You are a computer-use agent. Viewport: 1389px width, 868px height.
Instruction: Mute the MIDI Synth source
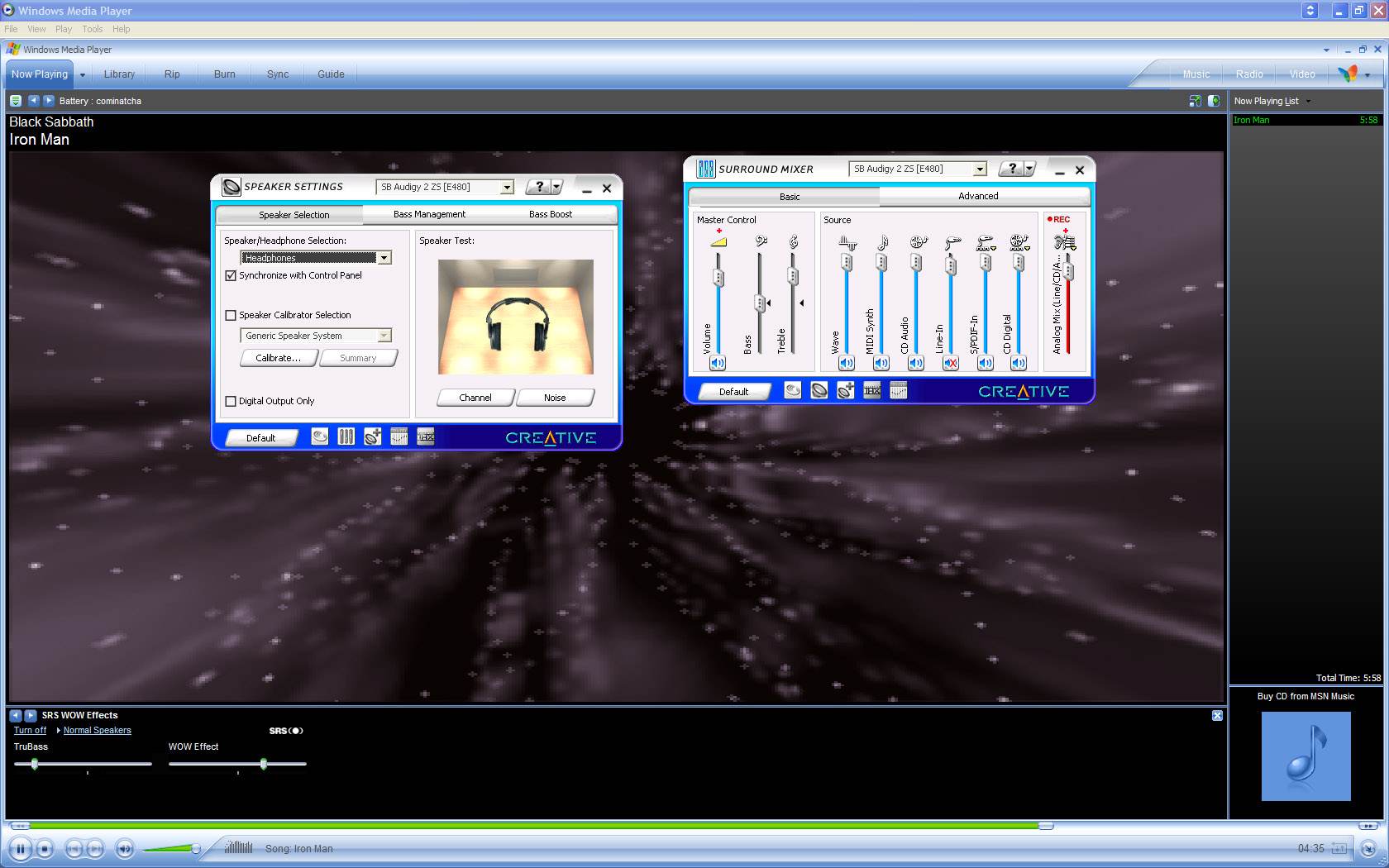click(x=881, y=363)
